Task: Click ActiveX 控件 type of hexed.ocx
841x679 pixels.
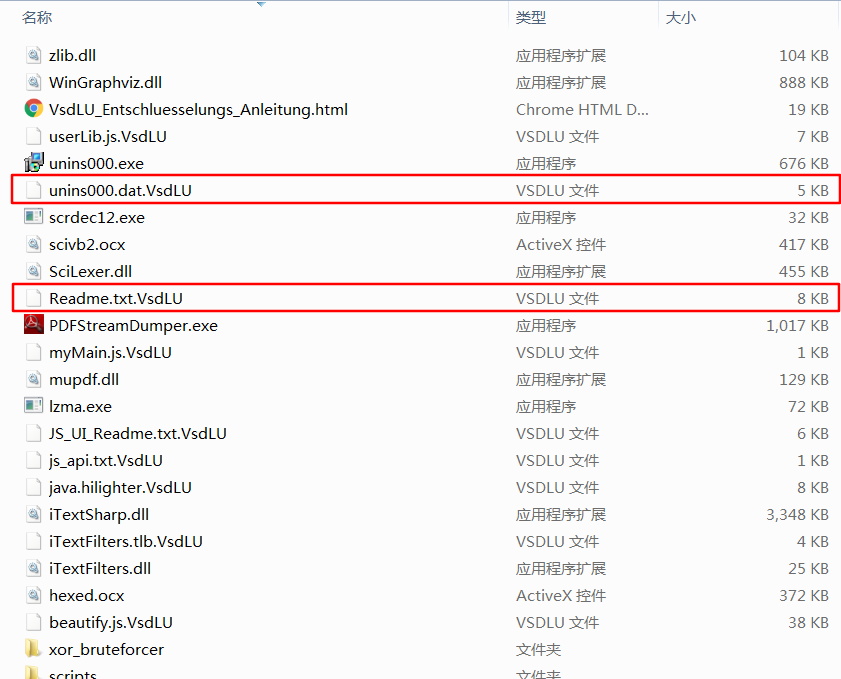Action: tap(561, 595)
